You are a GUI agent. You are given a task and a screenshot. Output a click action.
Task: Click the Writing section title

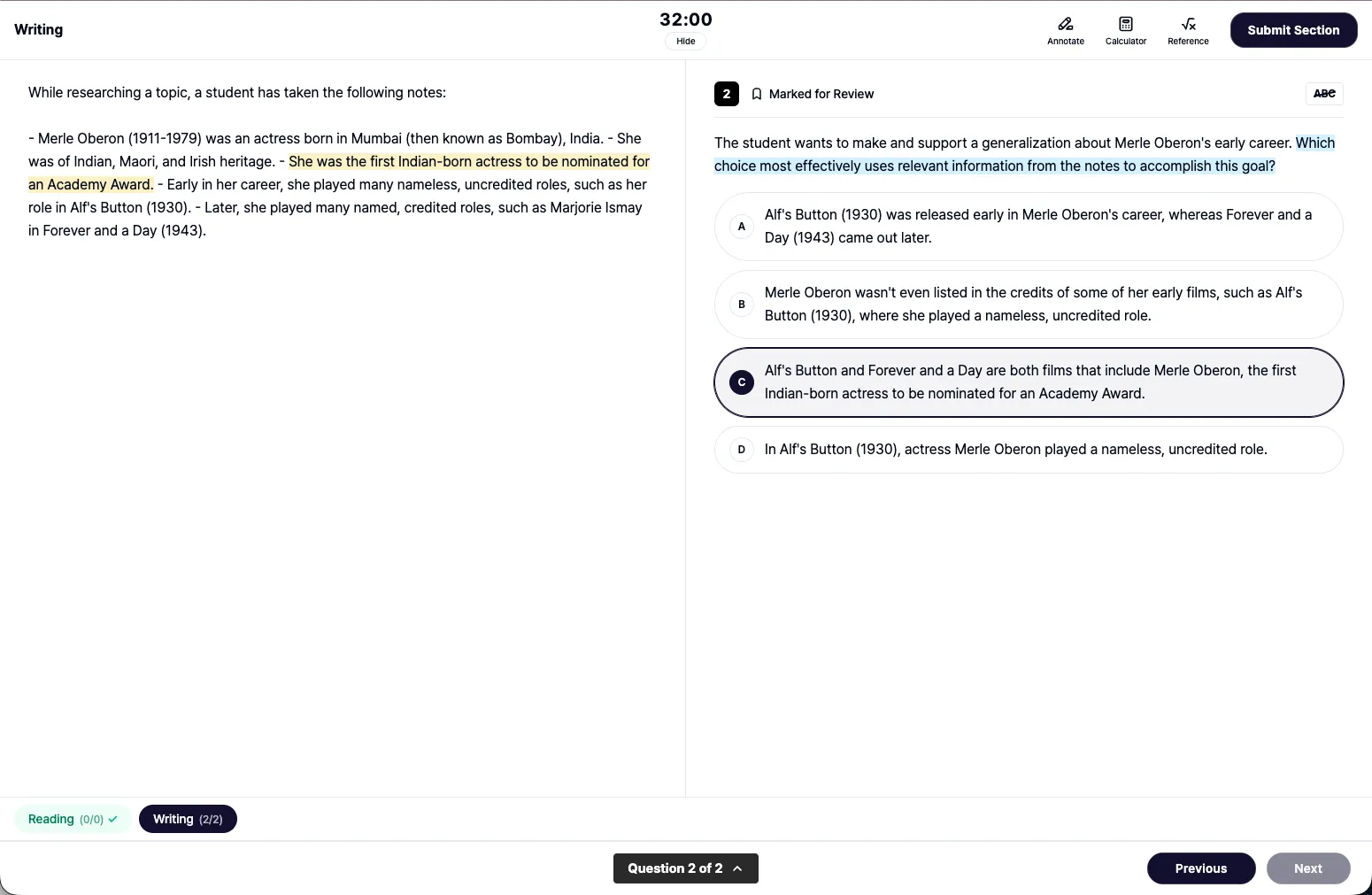[x=39, y=29]
